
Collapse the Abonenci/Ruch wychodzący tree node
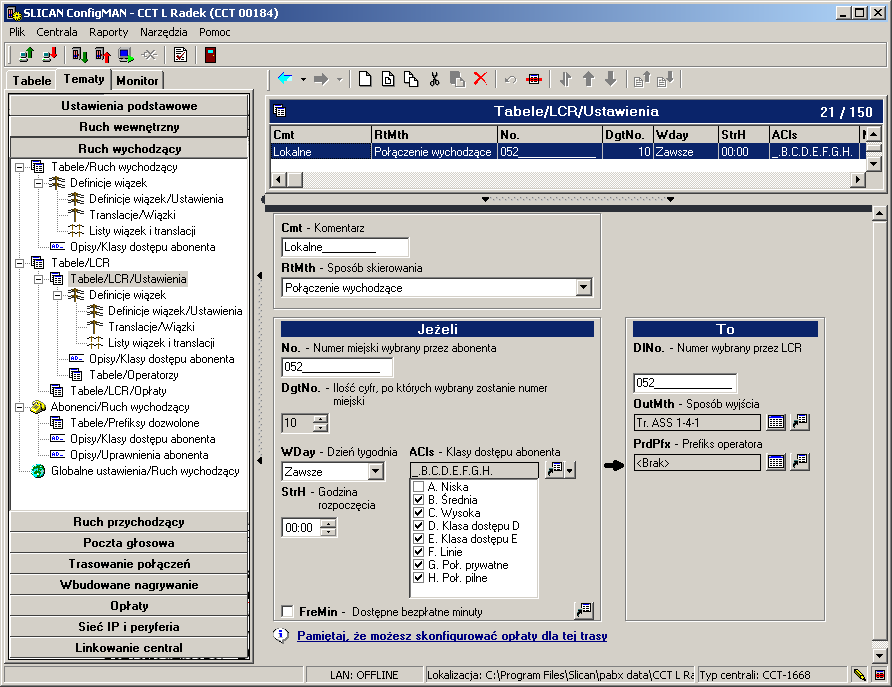(x=19, y=407)
